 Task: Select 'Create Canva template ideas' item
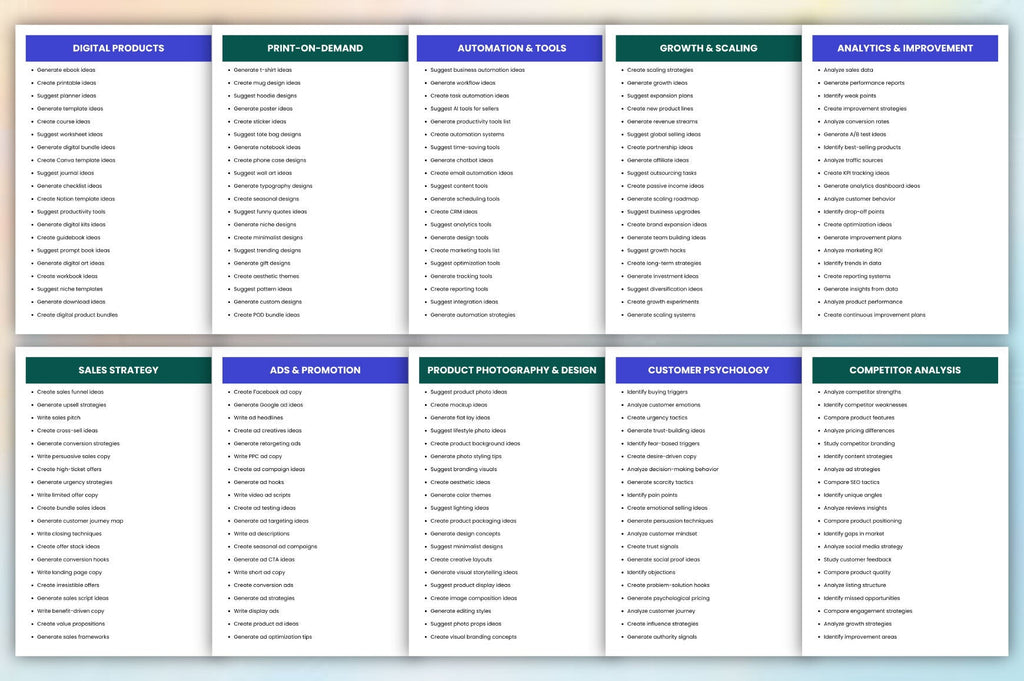point(76,160)
